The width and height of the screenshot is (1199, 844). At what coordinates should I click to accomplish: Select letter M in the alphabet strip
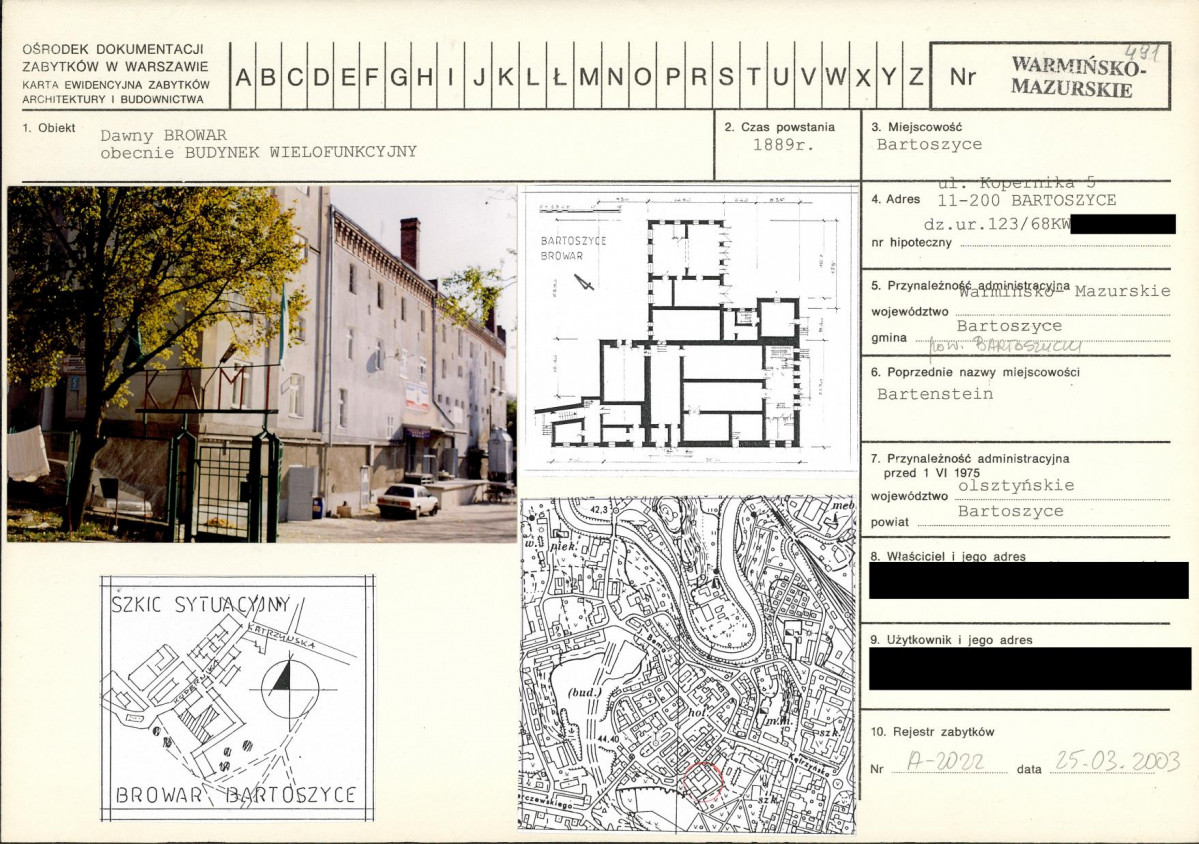pyautogui.click(x=588, y=76)
